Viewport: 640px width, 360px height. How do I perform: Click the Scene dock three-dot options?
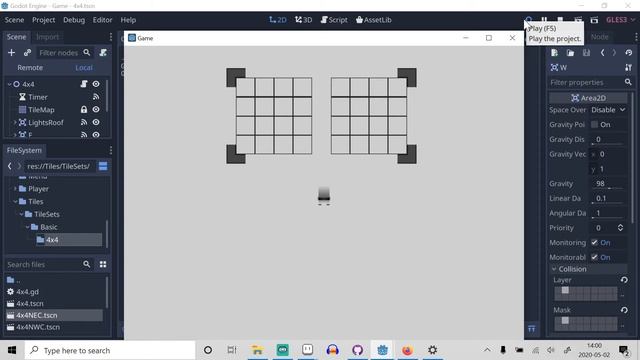click(x=111, y=37)
